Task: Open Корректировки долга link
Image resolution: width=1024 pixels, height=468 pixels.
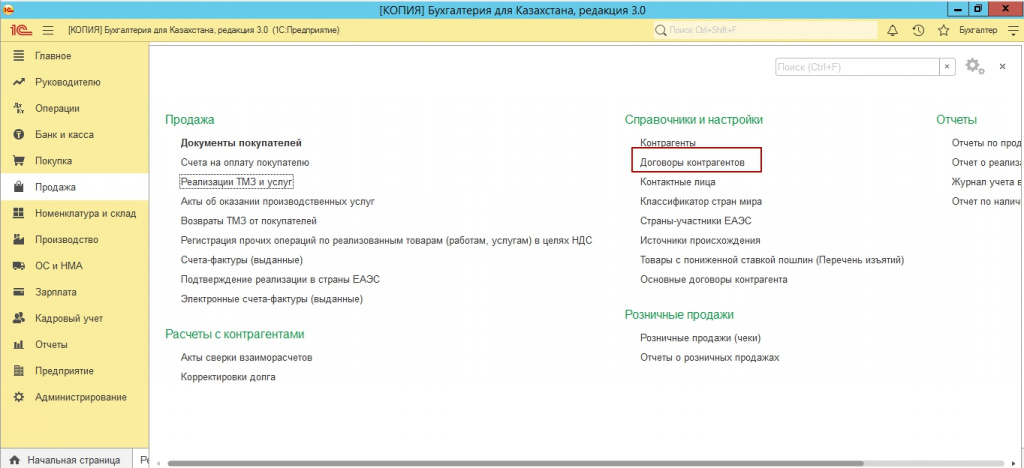Action: [228, 377]
